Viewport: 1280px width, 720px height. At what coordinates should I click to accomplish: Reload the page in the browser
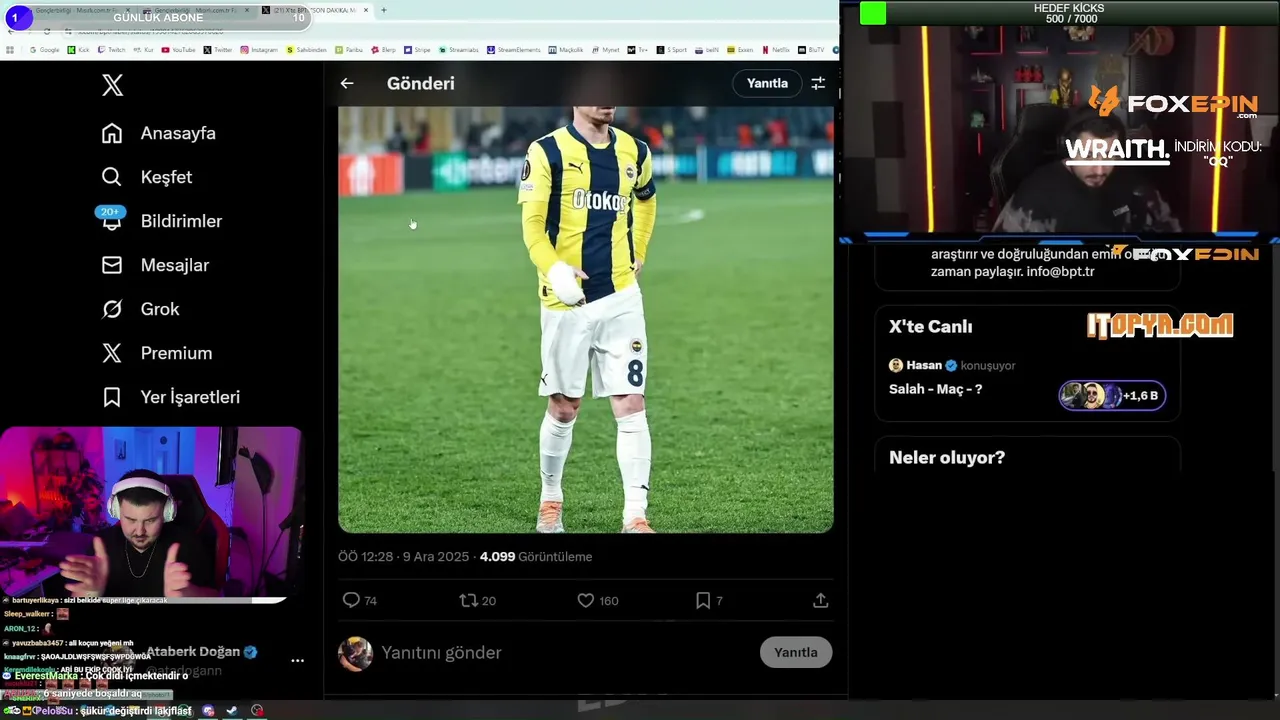pos(47,31)
